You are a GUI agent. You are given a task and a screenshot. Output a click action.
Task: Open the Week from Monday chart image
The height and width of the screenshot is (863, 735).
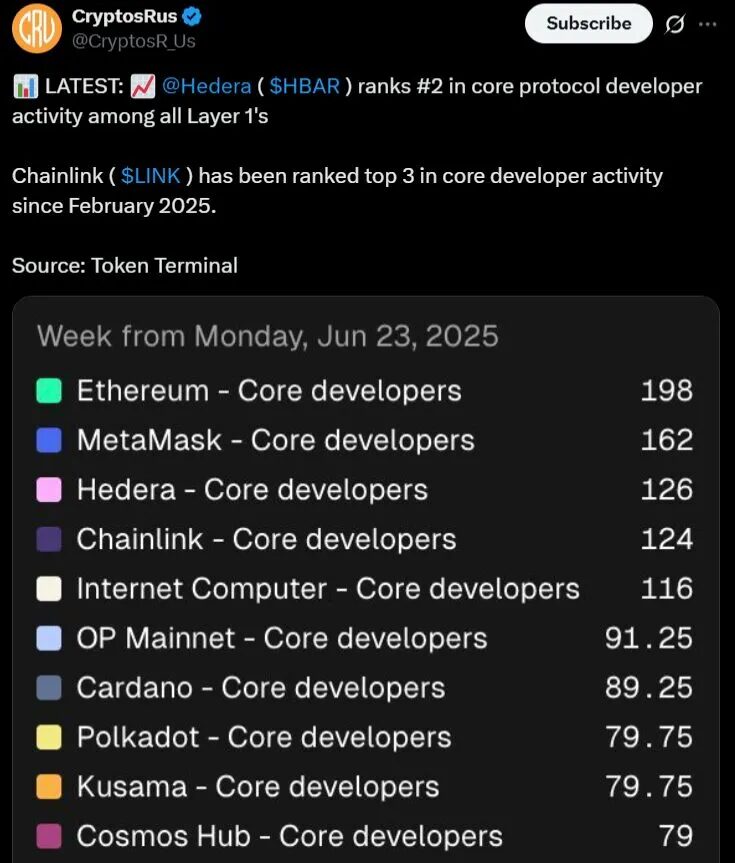coord(366,580)
